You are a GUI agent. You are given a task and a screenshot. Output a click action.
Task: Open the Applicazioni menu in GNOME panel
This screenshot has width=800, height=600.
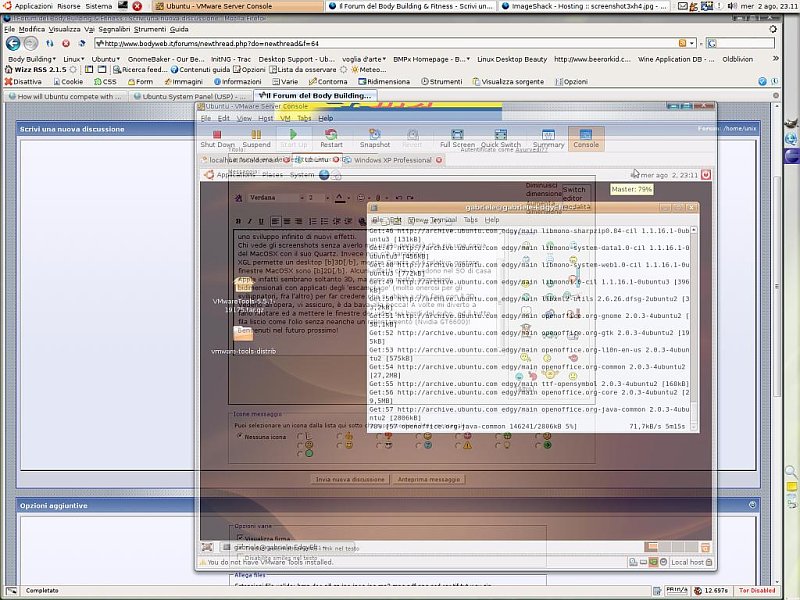point(29,6)
